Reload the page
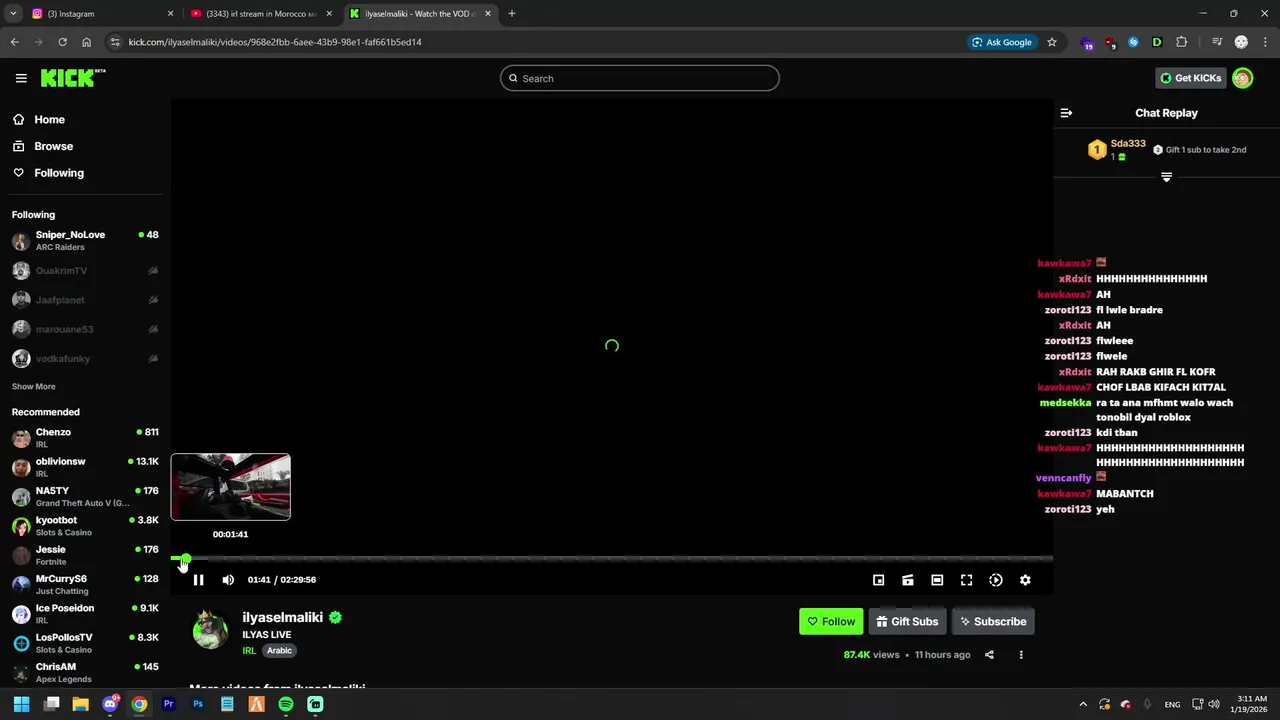Viewport: 1280px width, 720px height. [x=62, y=42]
